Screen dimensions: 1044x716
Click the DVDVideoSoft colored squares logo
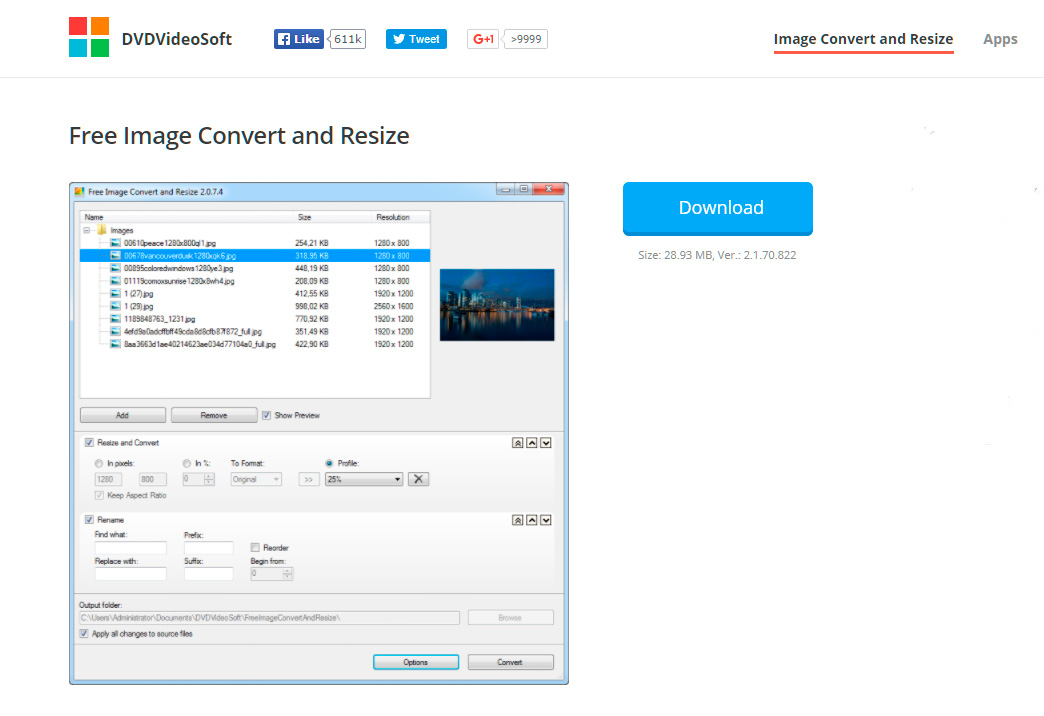[x=89, y=38]
